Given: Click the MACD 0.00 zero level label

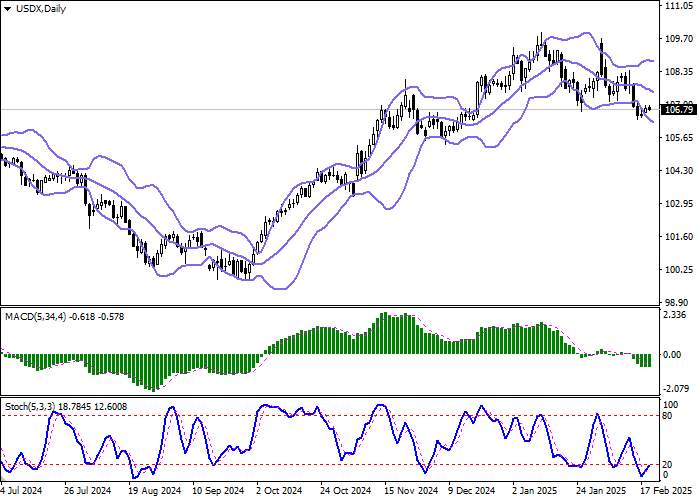Looking at the screenshot, I should coord(675,354).
